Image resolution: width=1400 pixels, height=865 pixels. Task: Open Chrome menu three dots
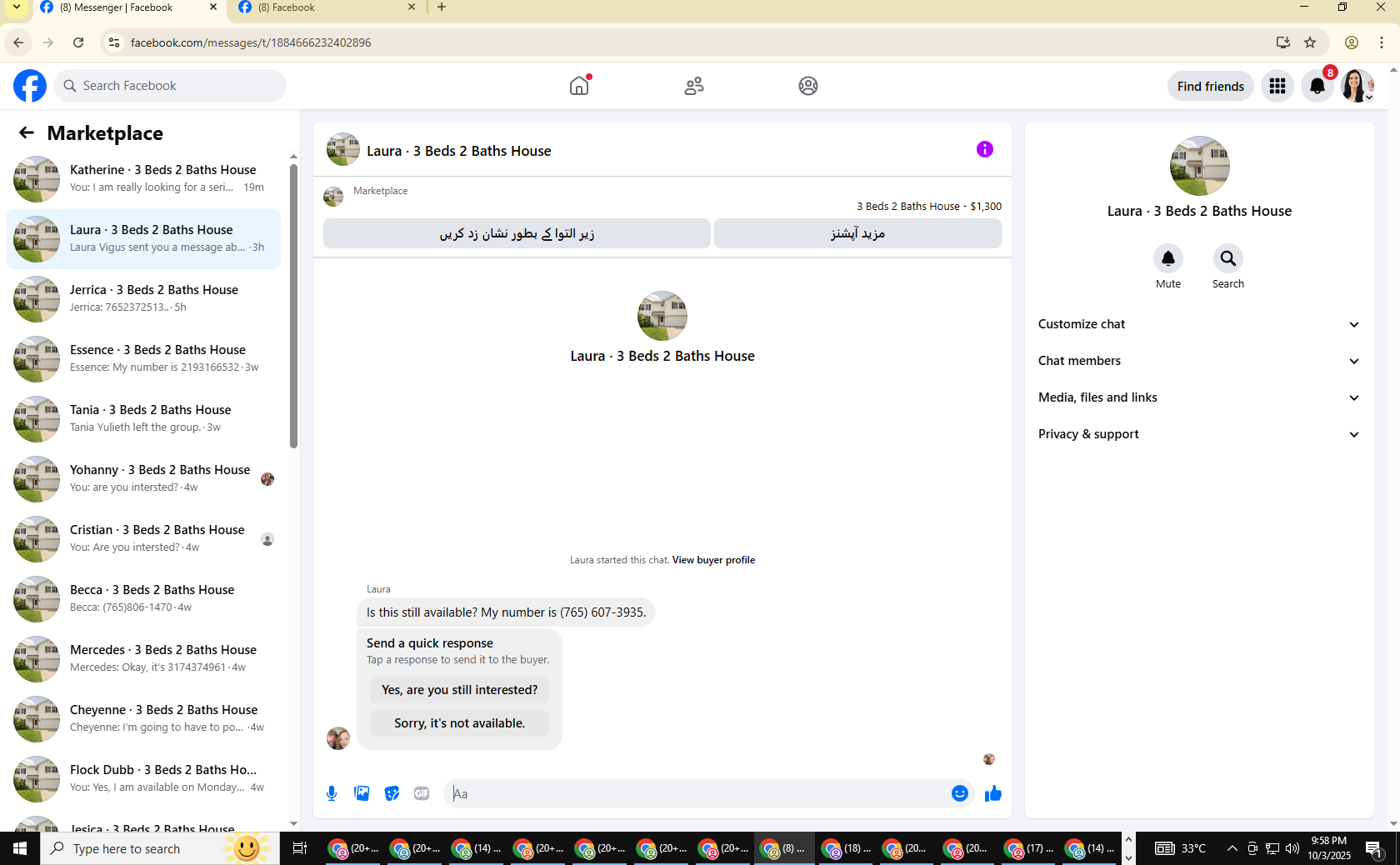pyautogui.click(x=1382, y=42)
